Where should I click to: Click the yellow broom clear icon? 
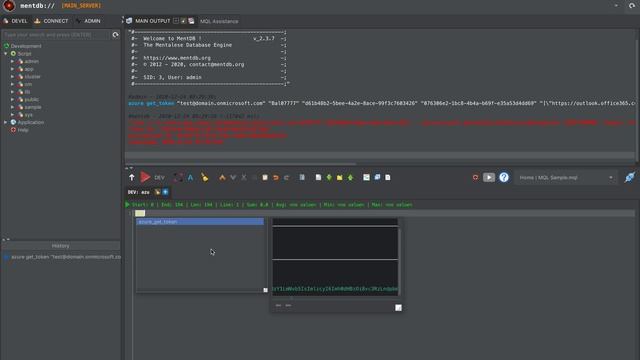pyautogui.click(x=204, y=177)
